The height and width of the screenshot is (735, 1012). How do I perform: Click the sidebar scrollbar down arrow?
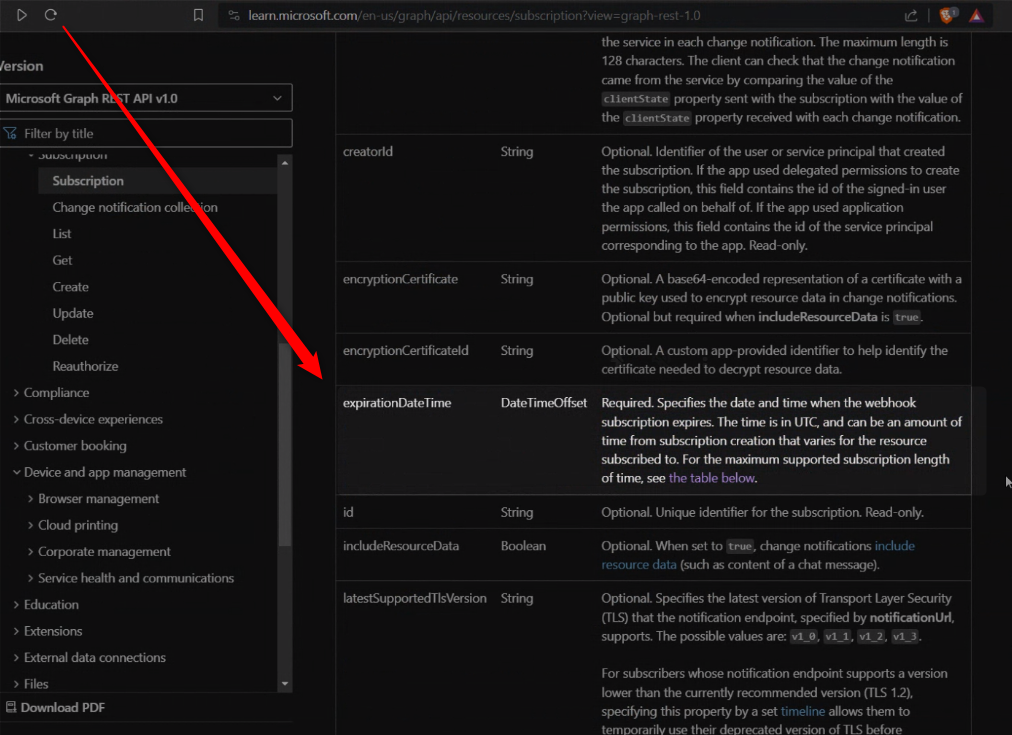coord(285,683)
